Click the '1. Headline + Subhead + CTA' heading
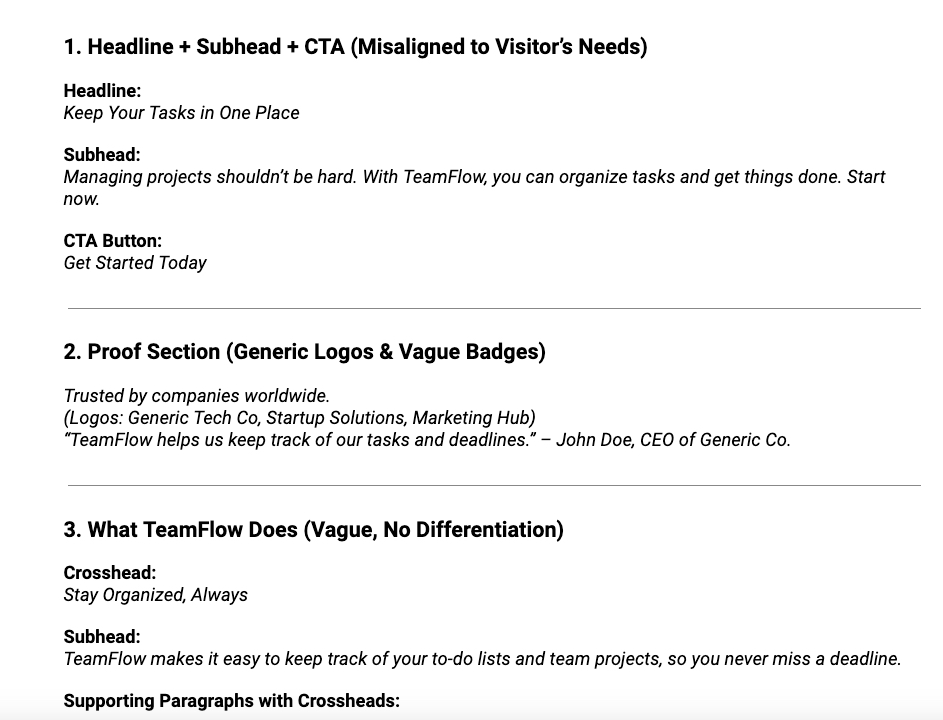This screenshot has width=943, height=720. tap(355, 47)
